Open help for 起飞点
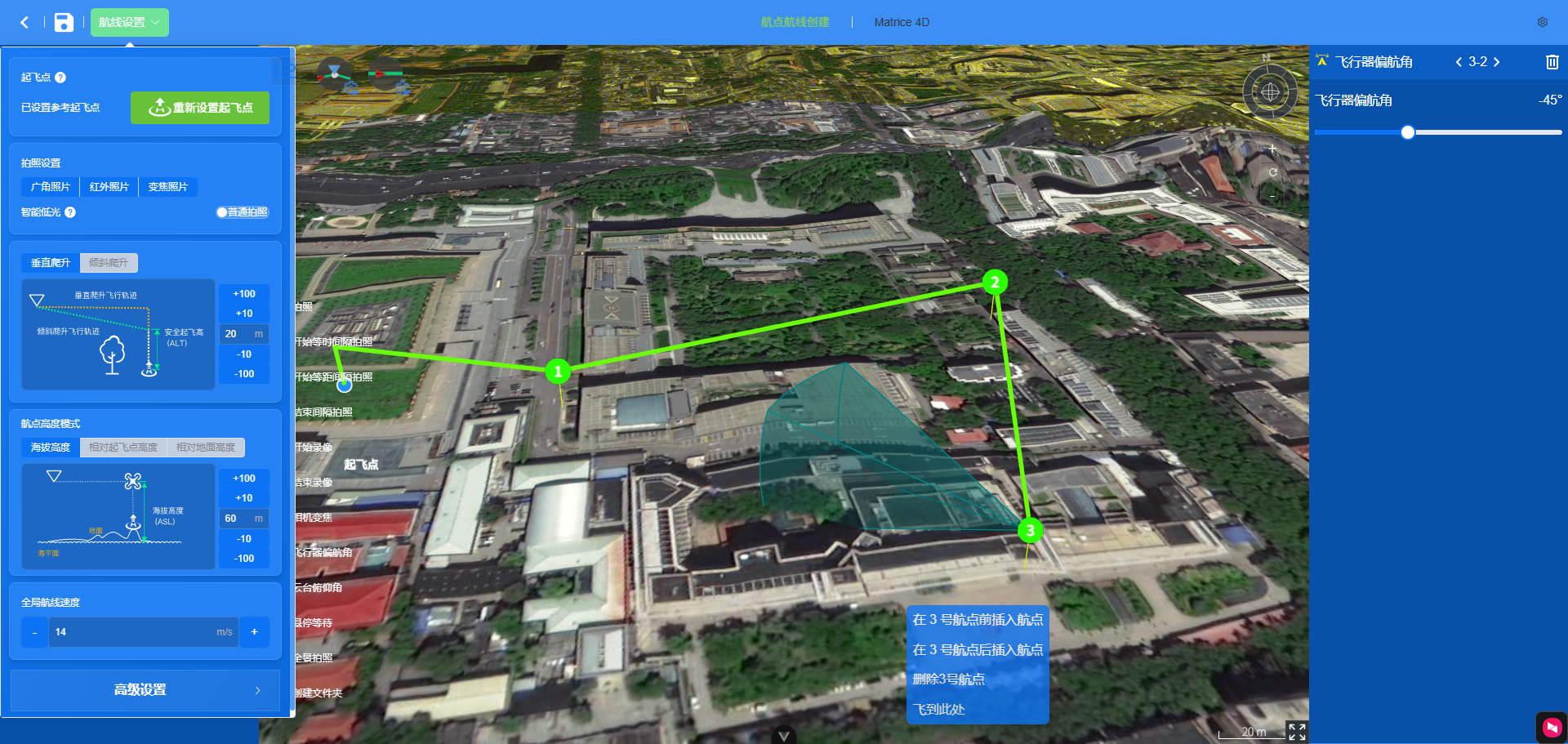Image resolution: width=1568 pixels, height=744 pixels. coord(60,78)
